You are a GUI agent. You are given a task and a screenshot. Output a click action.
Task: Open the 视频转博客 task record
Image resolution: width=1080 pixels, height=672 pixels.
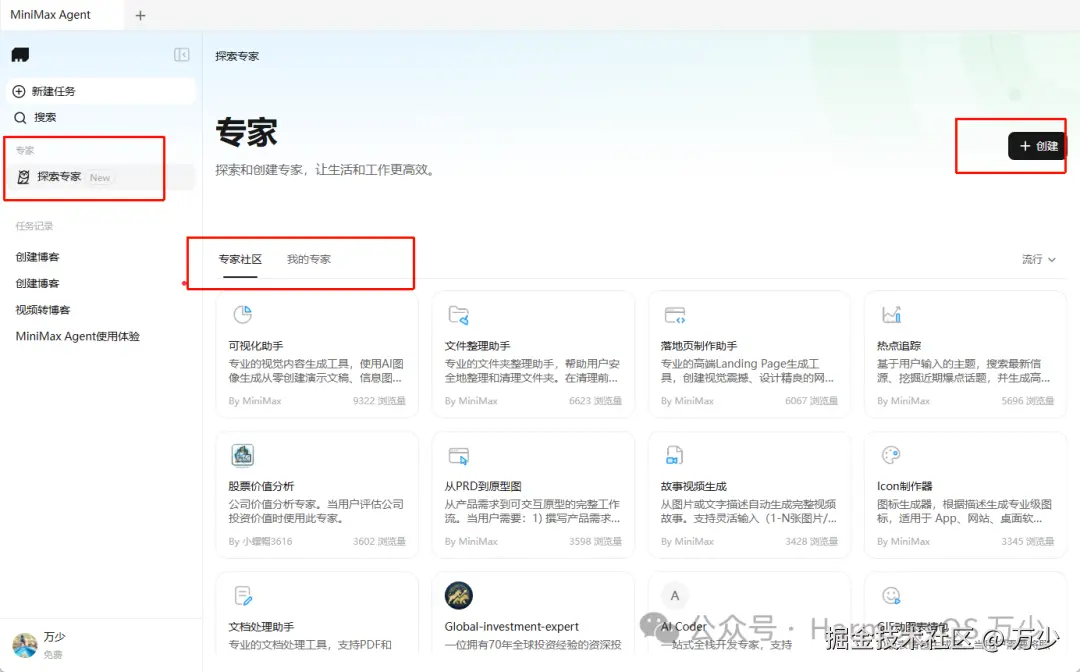point(38,310)
